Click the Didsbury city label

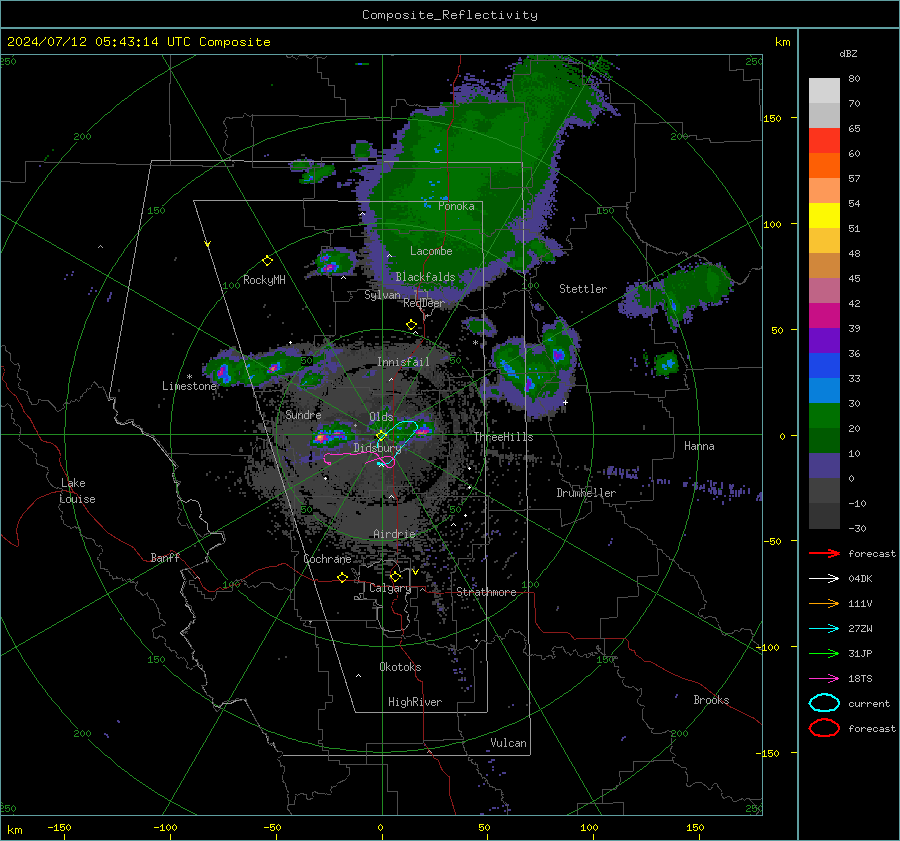click(x=377, y=448)
